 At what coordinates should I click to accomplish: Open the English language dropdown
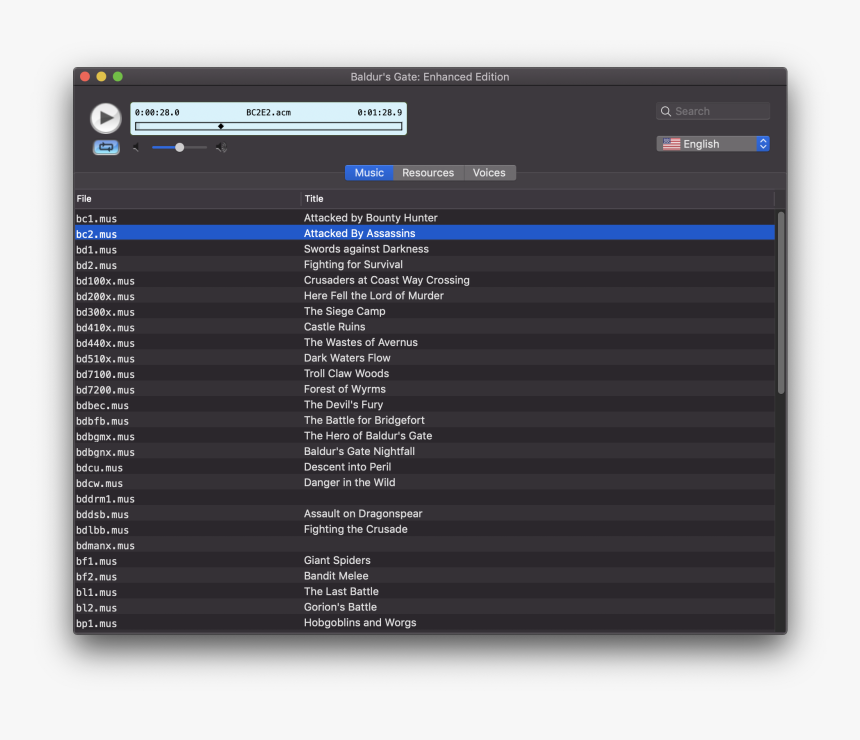(x=713, y=144)
